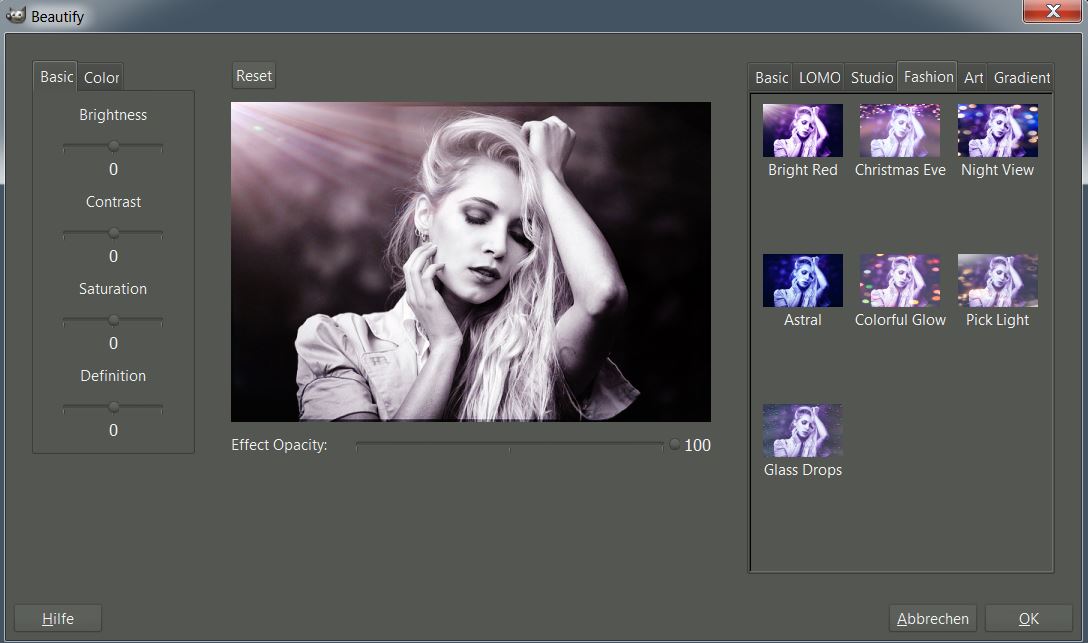Click the Brightness label
Image resolution: width=1088 pixels, height=643 pixels.
click(113, 115)
